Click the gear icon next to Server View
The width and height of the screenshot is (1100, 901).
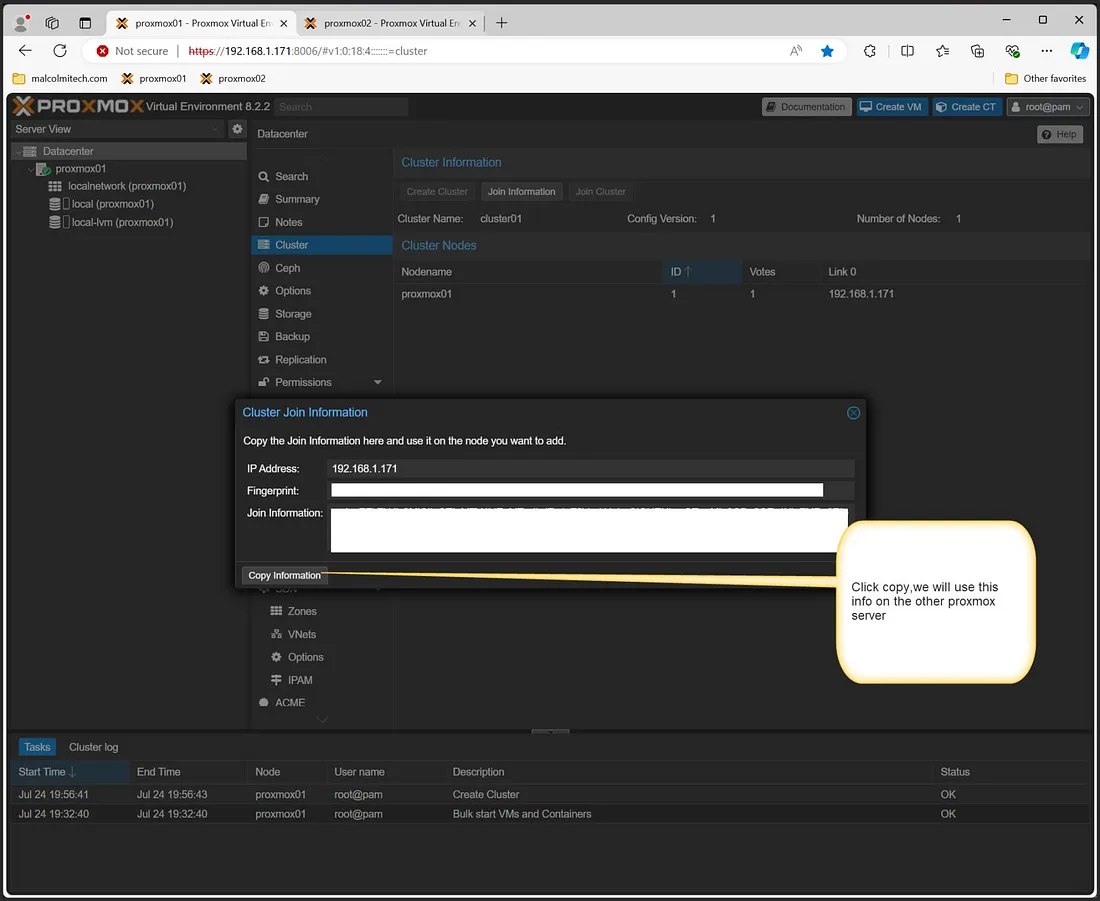coord(237,128)
